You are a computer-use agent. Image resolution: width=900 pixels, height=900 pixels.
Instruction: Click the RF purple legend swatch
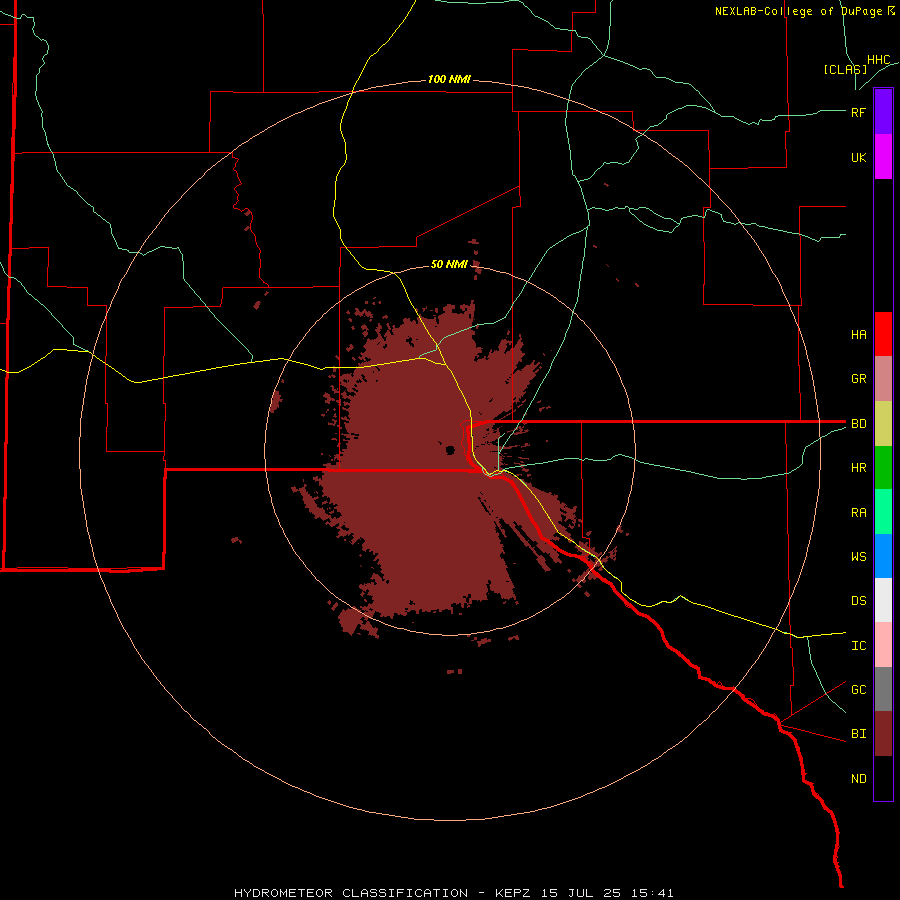coord(883,112)
